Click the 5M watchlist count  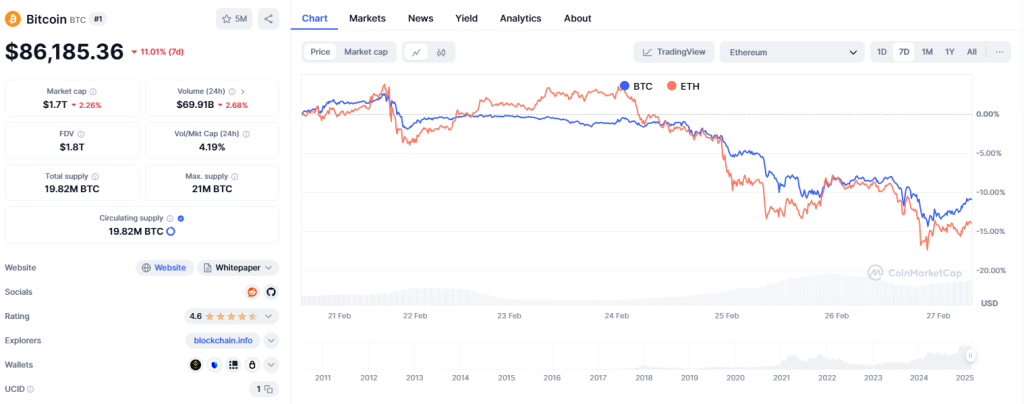tap(241, 19)
